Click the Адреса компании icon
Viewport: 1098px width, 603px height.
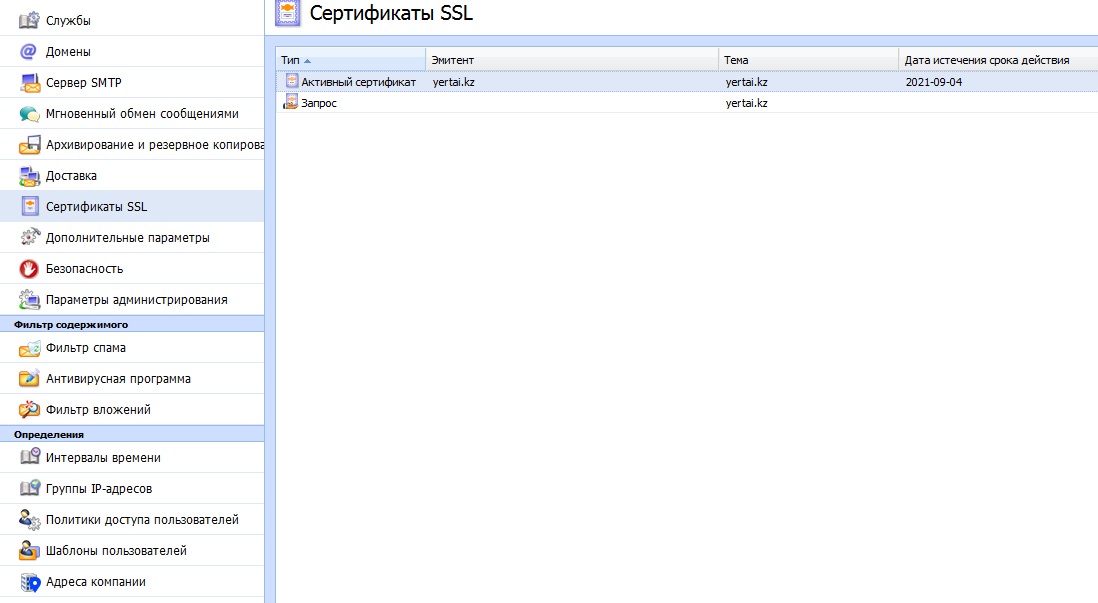29,582
